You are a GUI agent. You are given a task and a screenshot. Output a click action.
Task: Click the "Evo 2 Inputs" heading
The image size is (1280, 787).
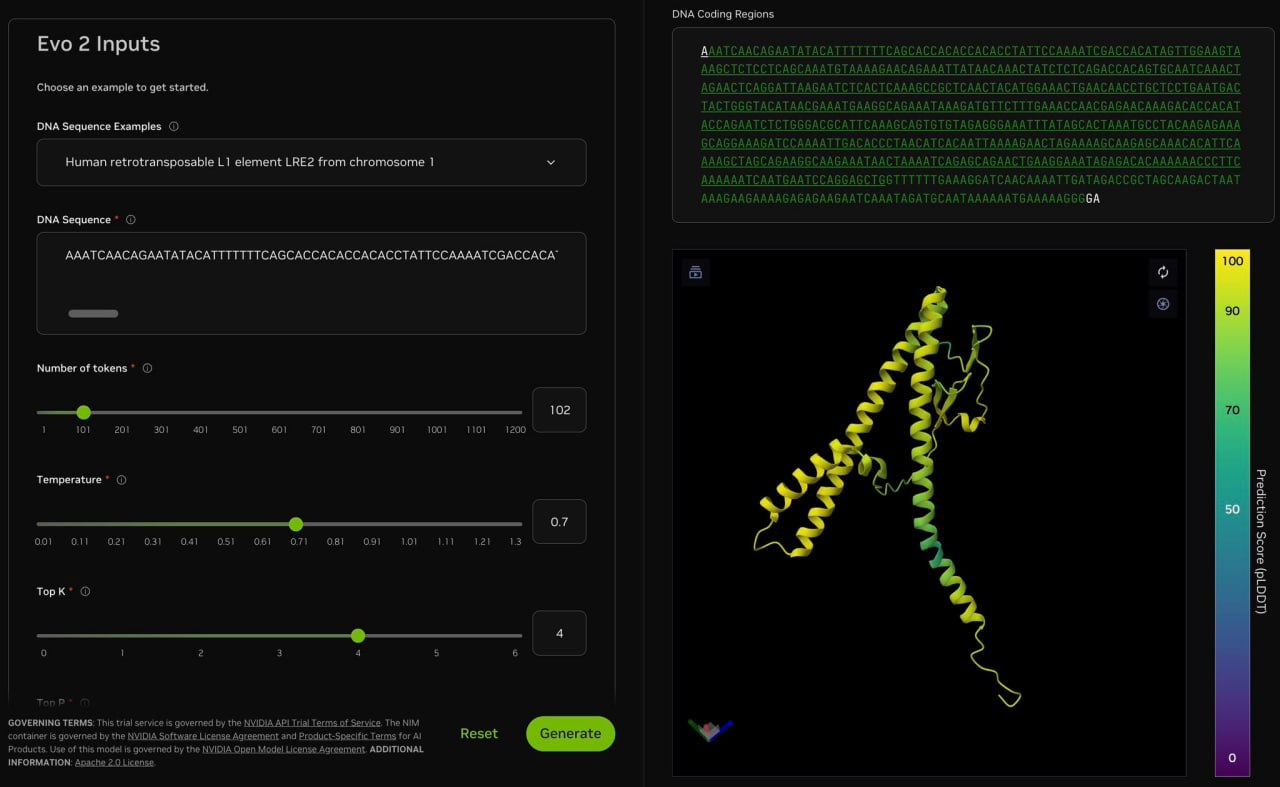98,44
